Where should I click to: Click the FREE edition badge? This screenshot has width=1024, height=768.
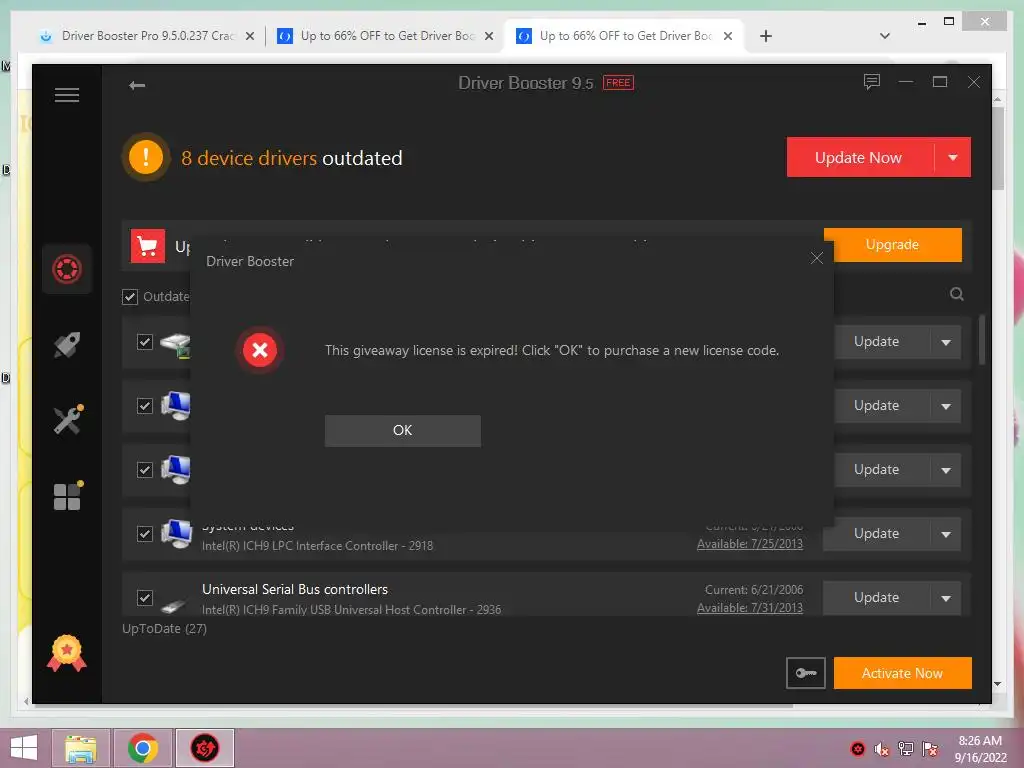coord(618,83)
